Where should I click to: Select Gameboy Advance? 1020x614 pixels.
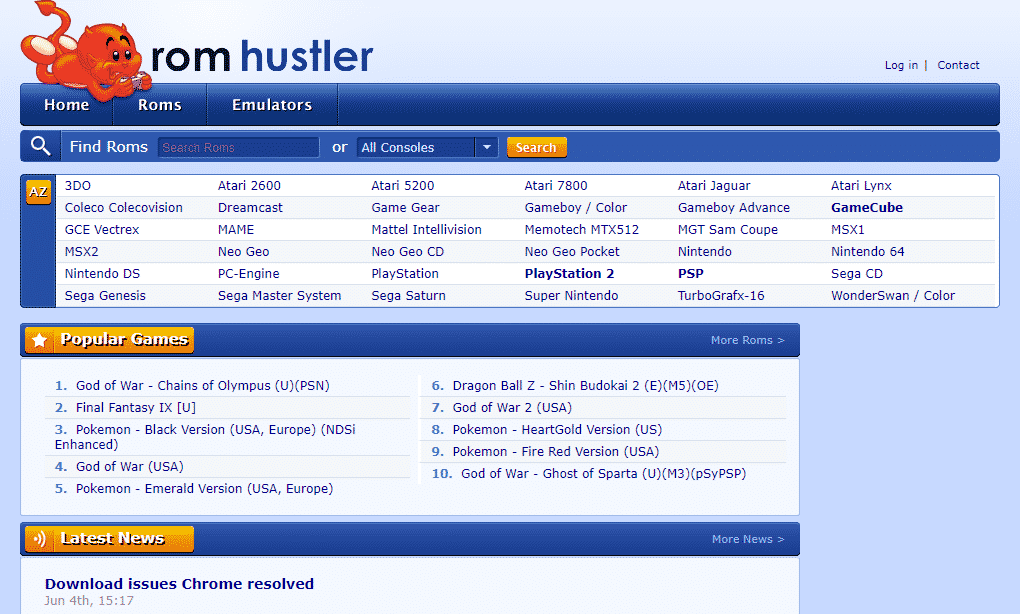[x=734, y=208]
